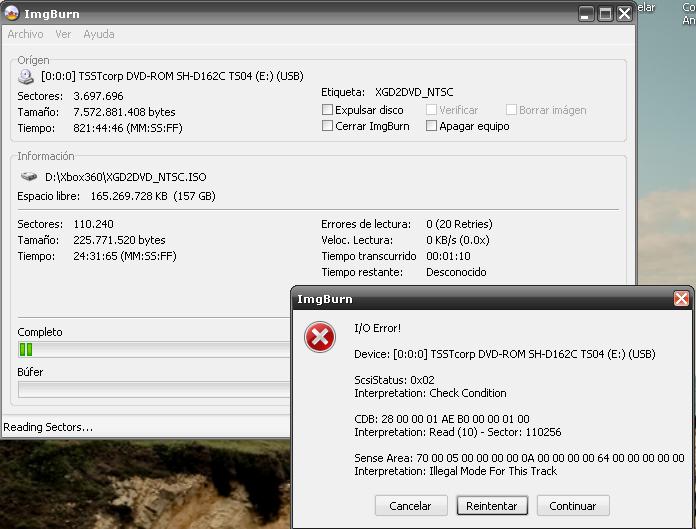Screen dimensions: 696x529
Task: Click the time 24:31:65 (MM:SS:FF)
Action: tap(125, 256)
